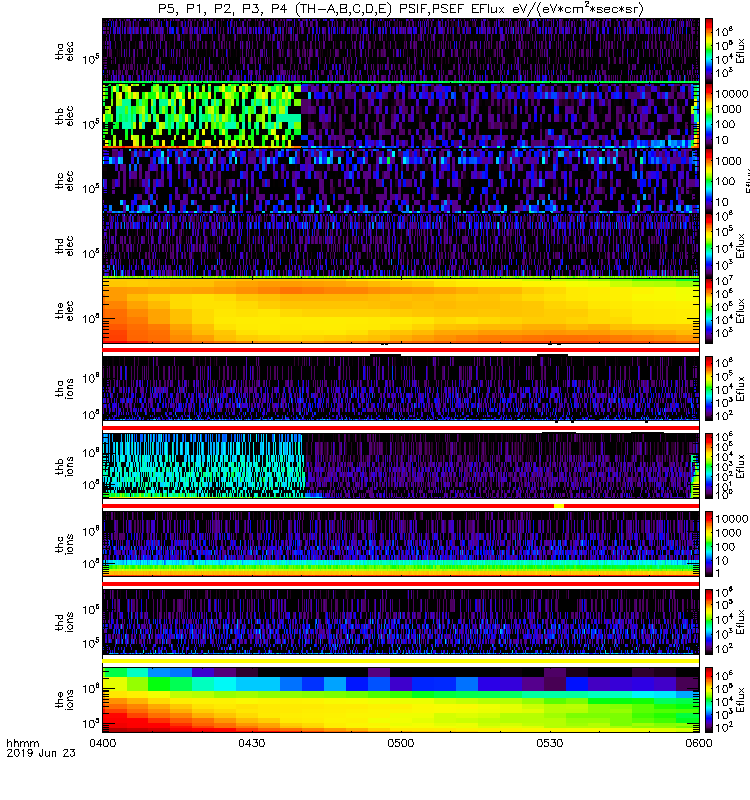Click the Eflux label of tha ions colorbar
The image size is (750, 800).
coord(740,388)
